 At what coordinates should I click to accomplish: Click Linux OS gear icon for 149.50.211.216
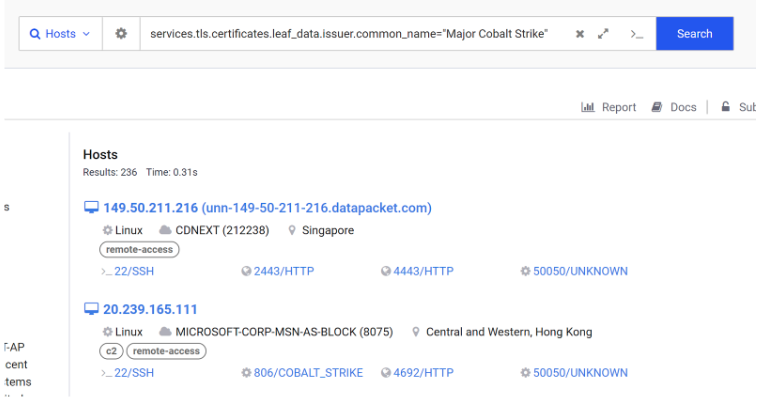tap(107, 230)
